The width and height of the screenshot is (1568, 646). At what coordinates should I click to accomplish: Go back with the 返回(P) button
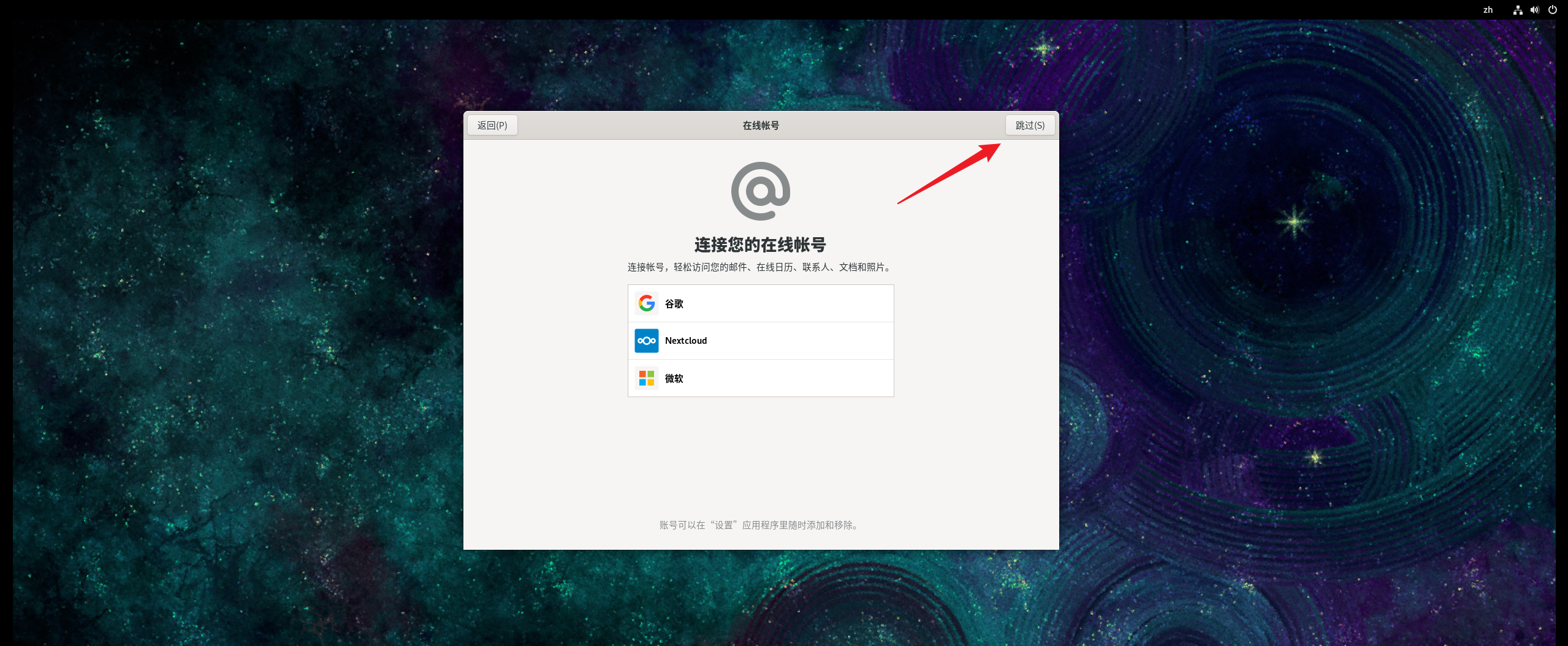(492, 125)
